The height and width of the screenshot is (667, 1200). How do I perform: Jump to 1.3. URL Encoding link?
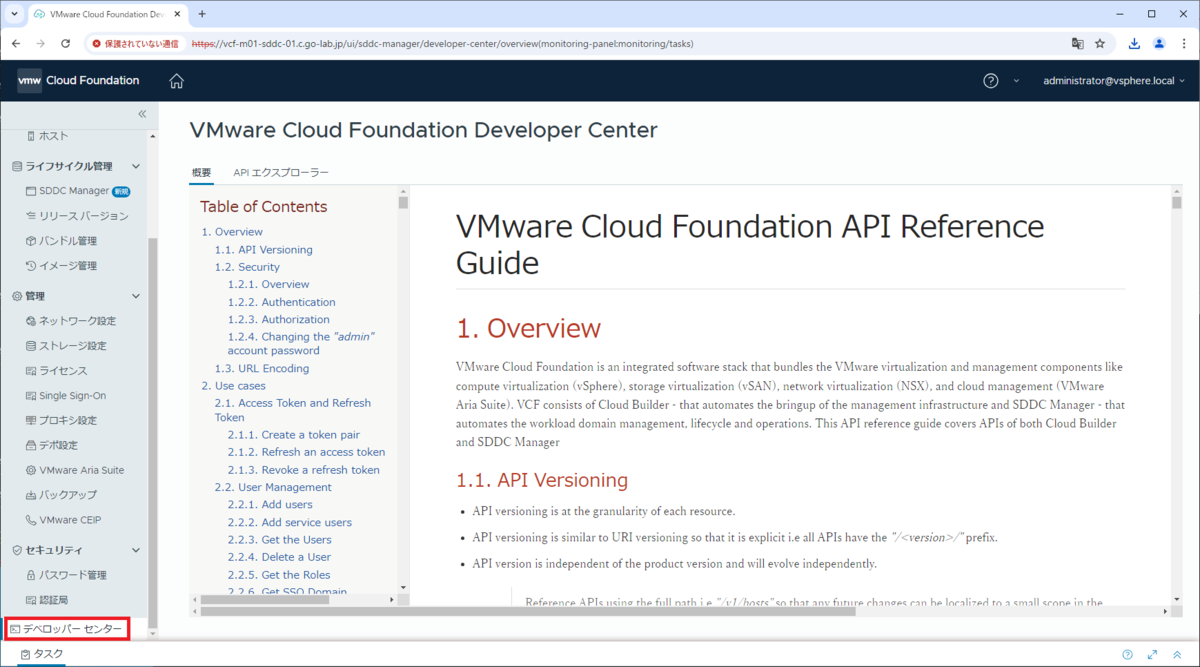click(262, 368)
